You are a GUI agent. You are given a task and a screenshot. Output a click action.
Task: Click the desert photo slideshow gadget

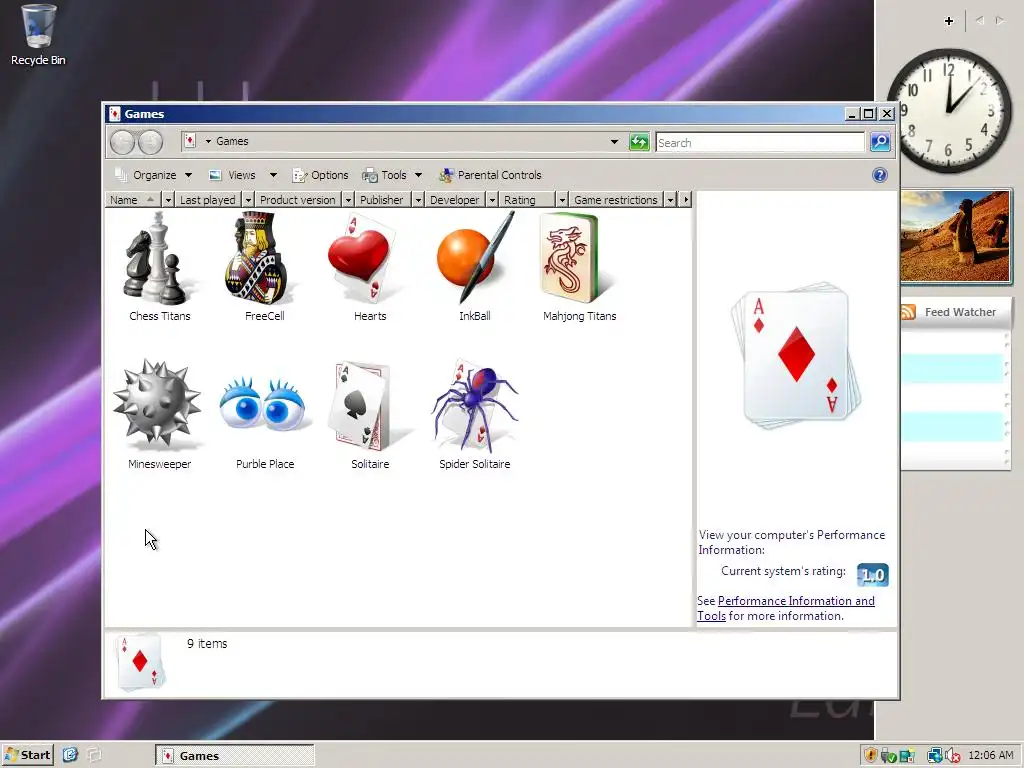(x=955, y=236)
